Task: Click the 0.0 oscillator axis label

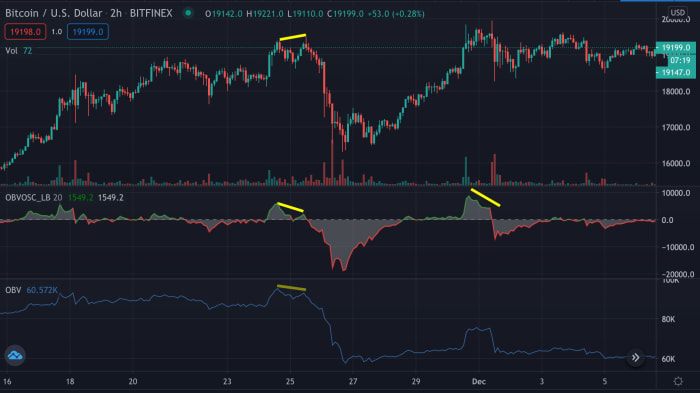Action: 668,220
